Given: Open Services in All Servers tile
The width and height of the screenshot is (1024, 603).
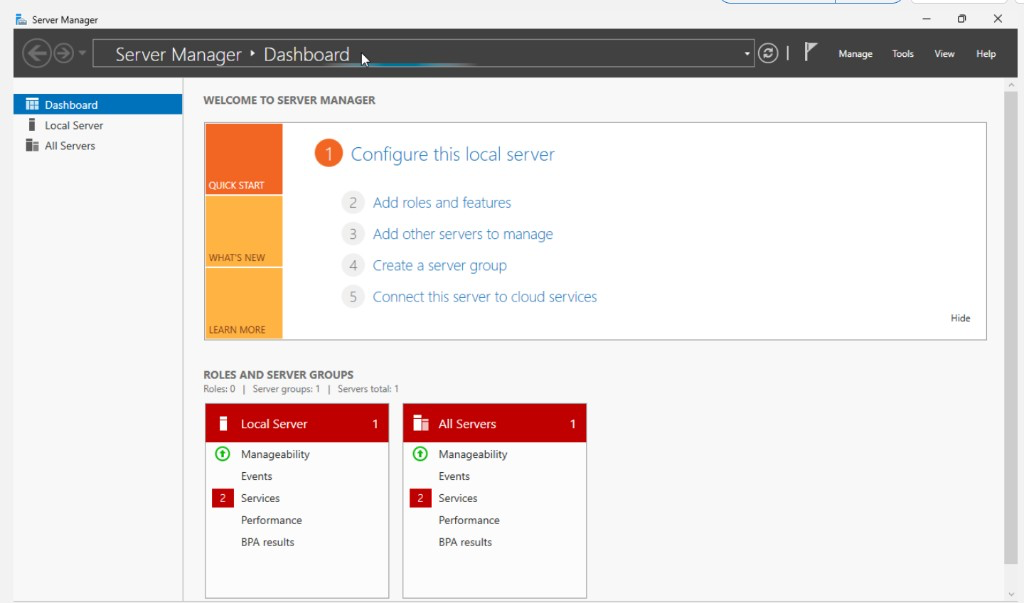Looking at the screenshot, I should coord(458,498).
